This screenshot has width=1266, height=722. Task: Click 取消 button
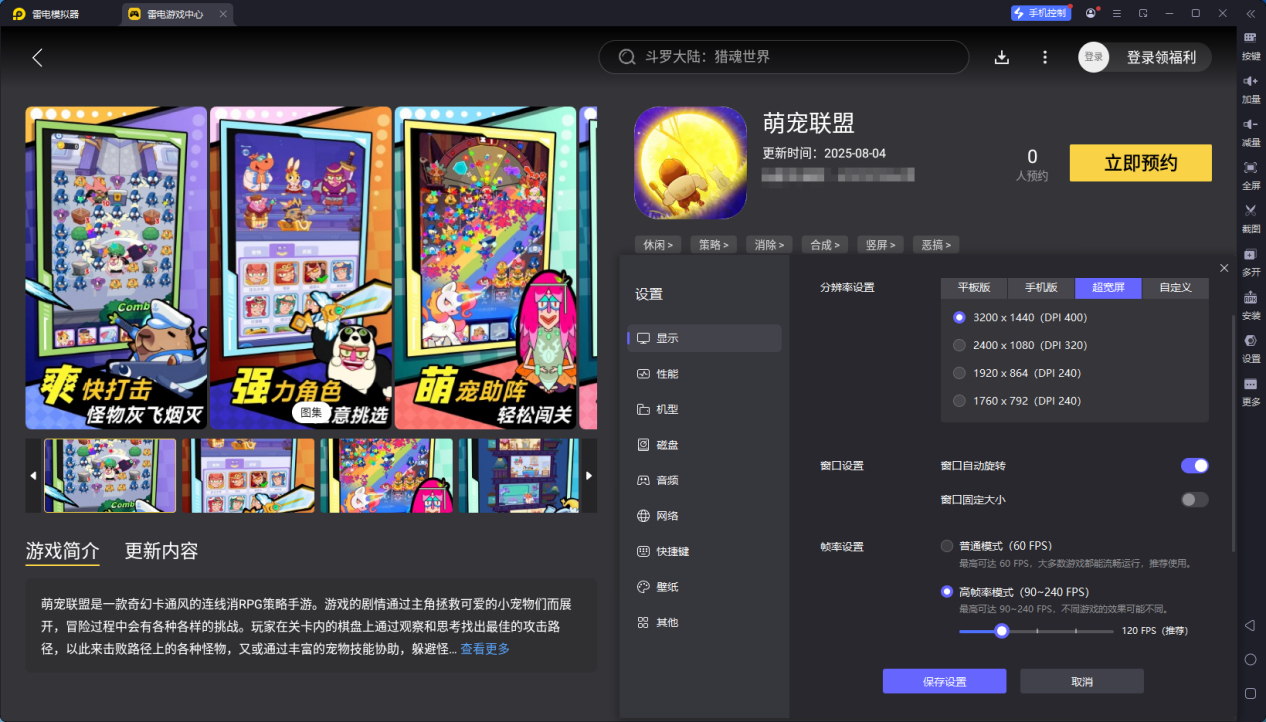click(1082, 681)
